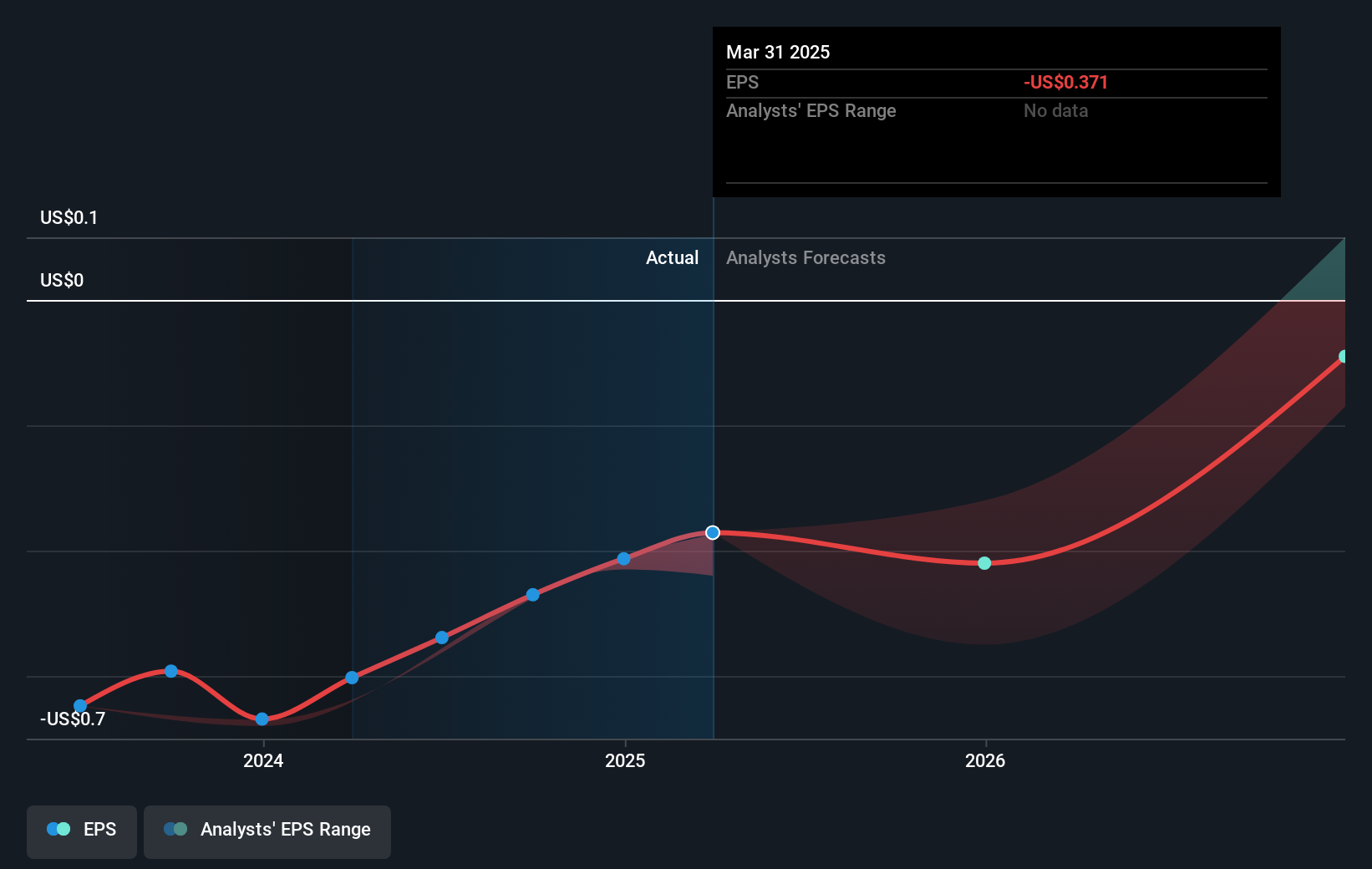Click the Actual section label
This screenshot has height=869, width=1372.
click(x=672, y=258)
